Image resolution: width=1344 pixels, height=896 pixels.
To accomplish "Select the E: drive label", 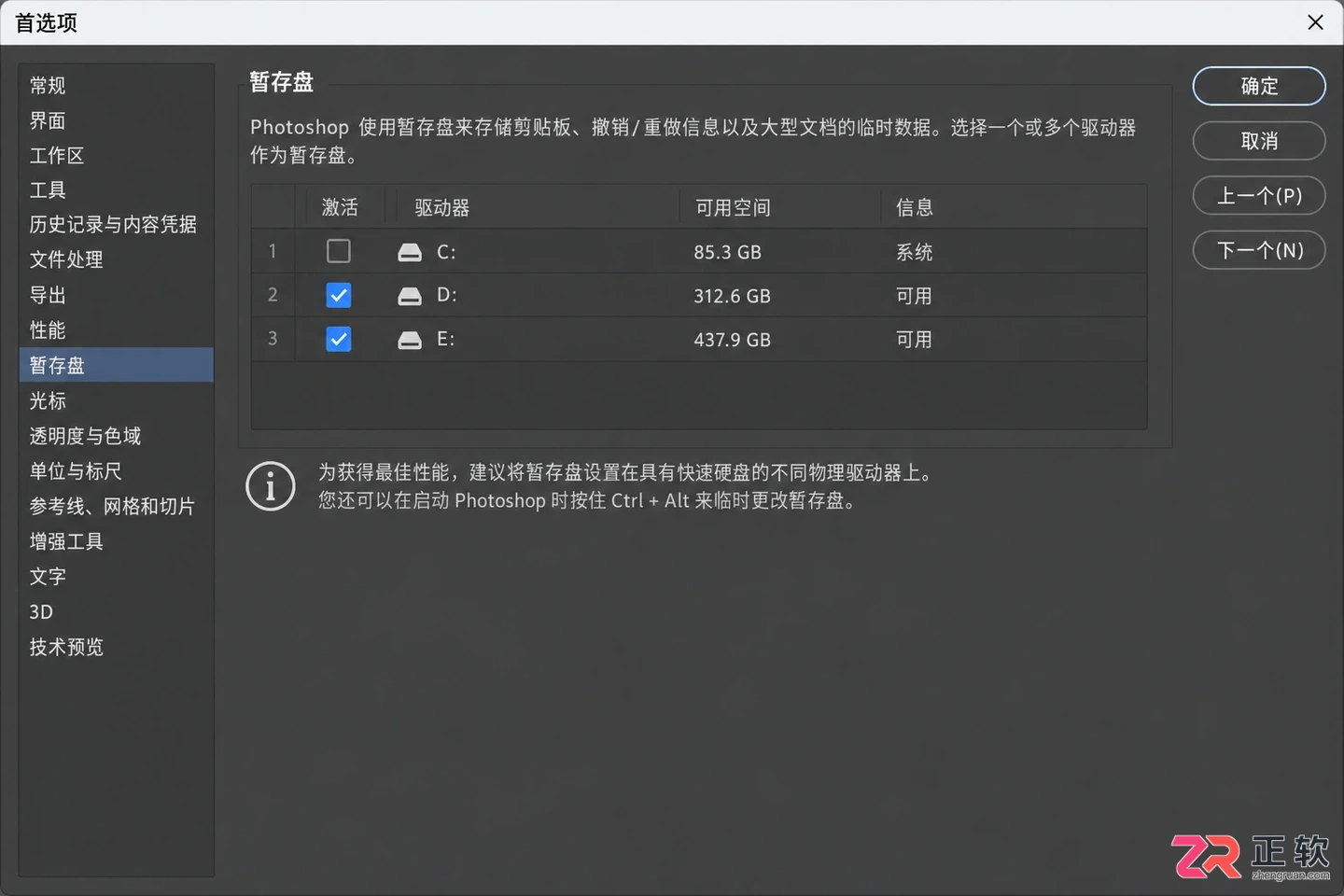I will [x=446, y=339].
